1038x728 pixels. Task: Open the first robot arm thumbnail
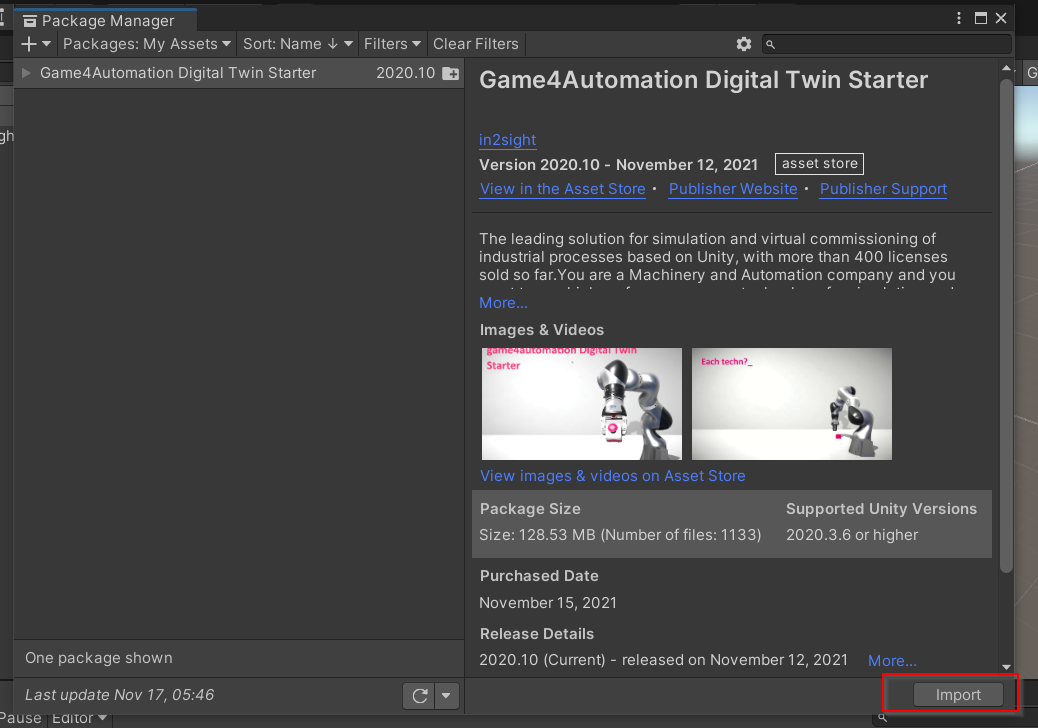582,404
